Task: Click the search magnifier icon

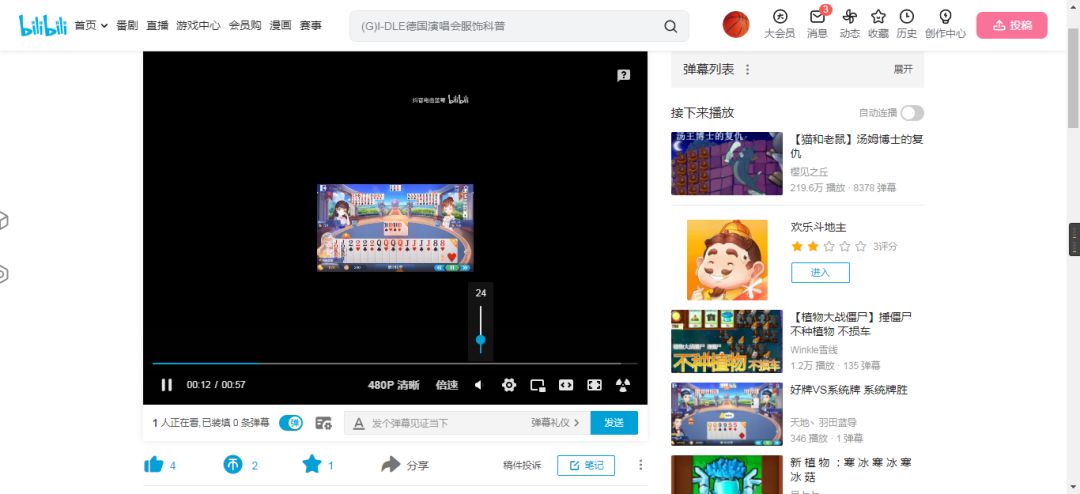Action: pyautogui.click(x=670, y=26)
